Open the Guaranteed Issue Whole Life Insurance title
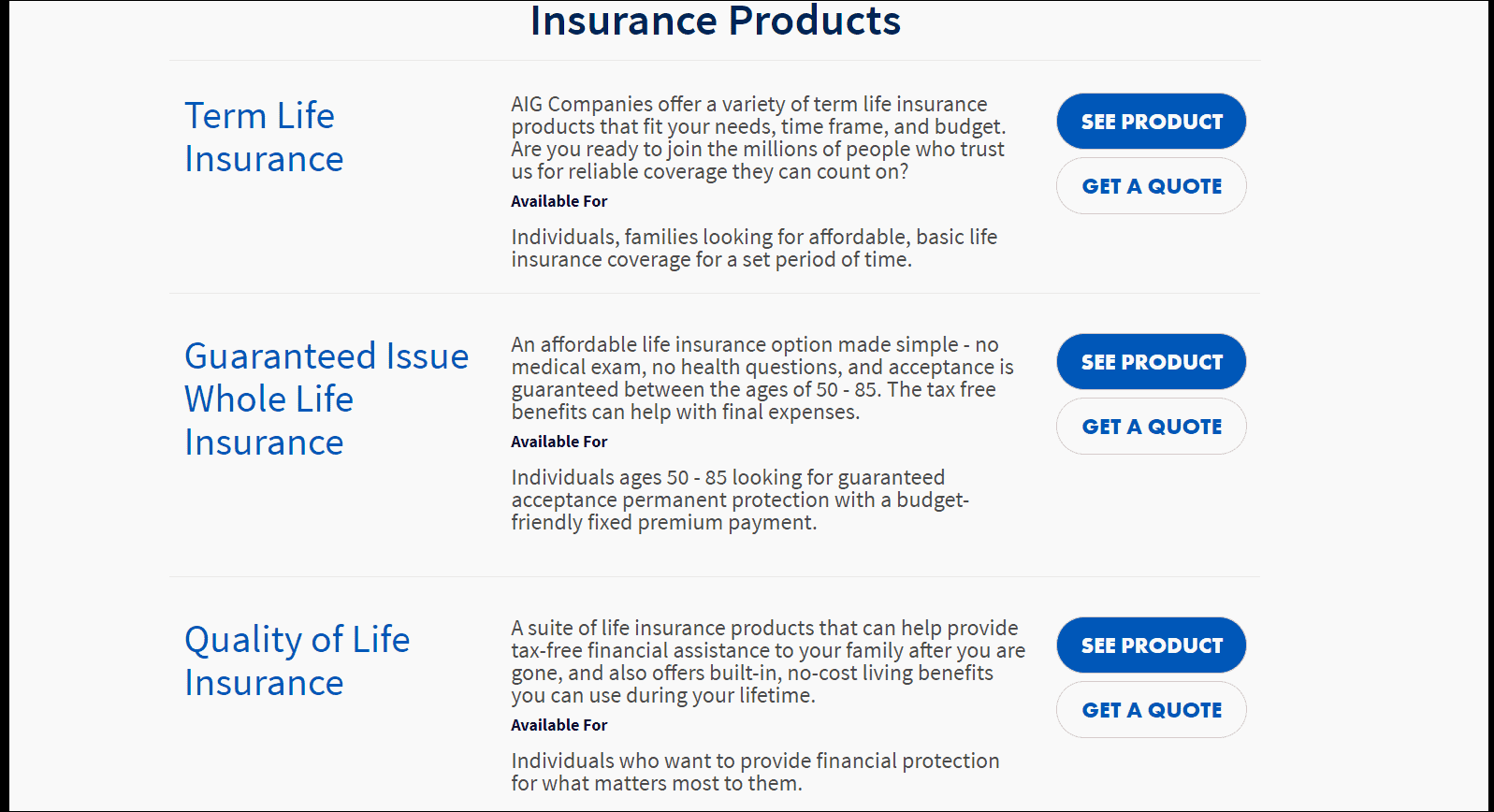 pyautogui.click(x=326, y=399)
